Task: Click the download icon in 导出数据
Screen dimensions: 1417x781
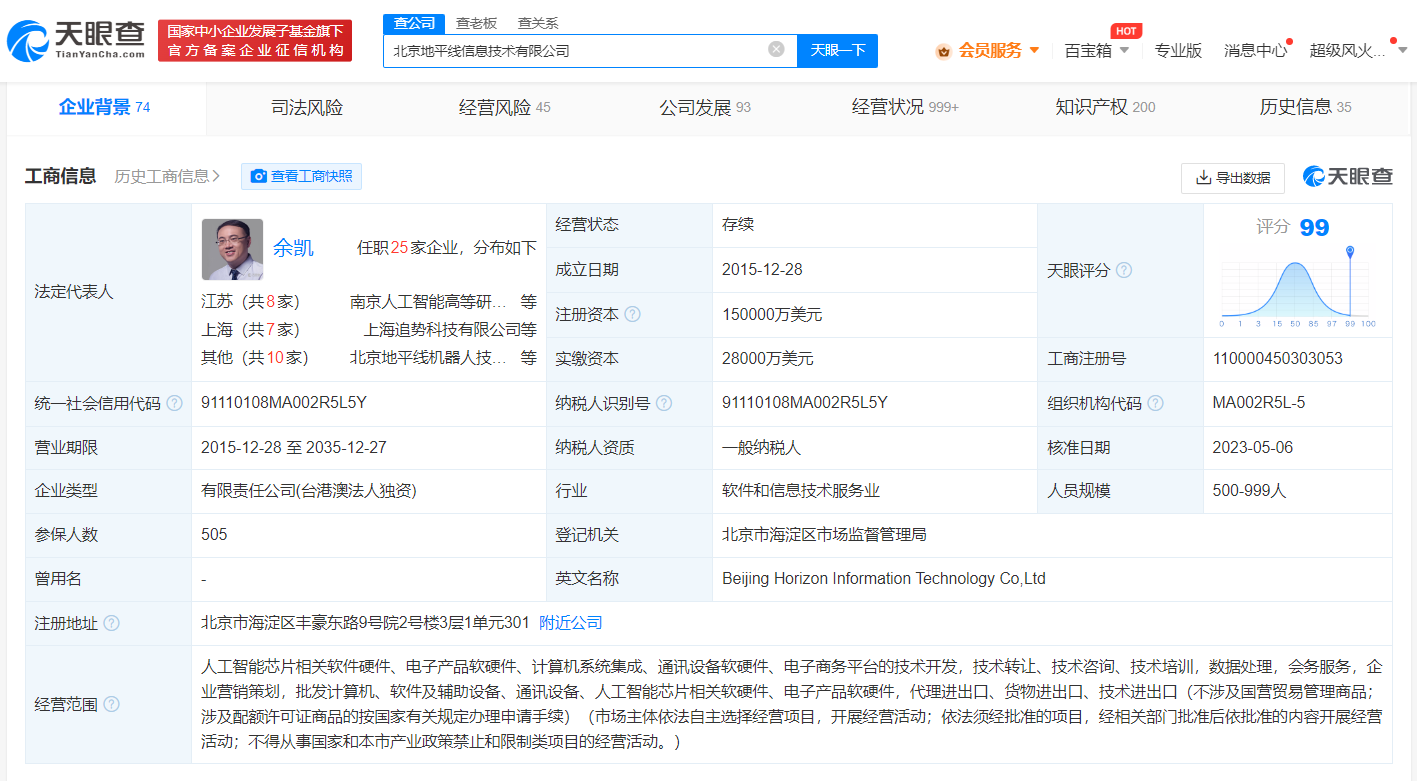Action: 1203,178
